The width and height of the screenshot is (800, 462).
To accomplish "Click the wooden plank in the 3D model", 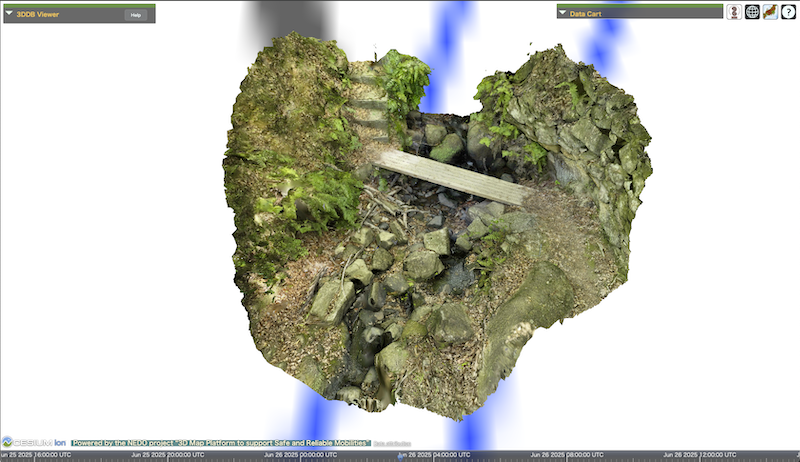I will click(452, 177).
